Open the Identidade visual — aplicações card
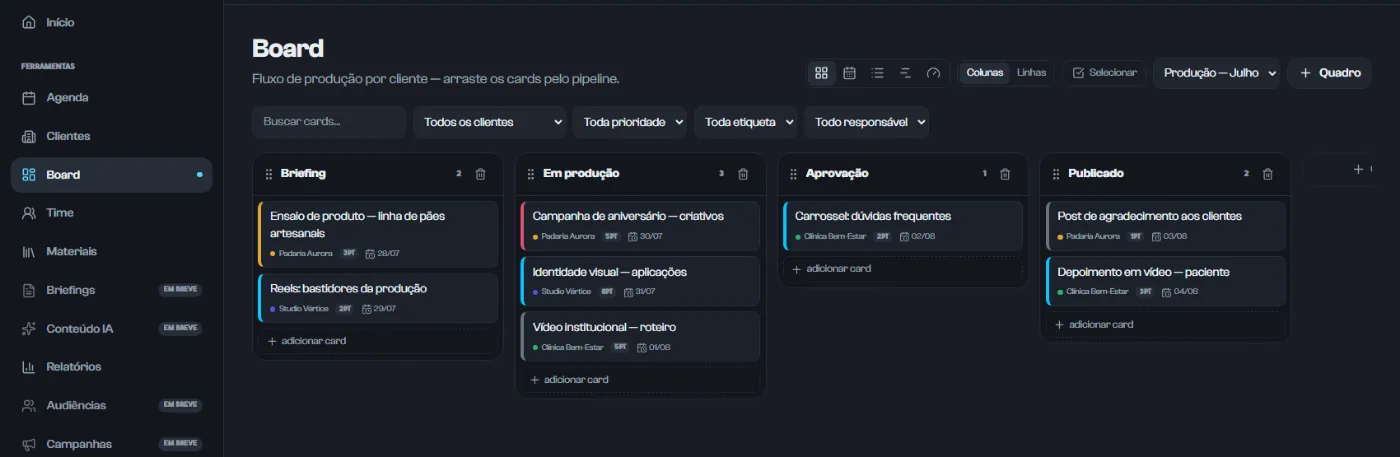Screen dimensions: 1400x457 click(640, 281)
